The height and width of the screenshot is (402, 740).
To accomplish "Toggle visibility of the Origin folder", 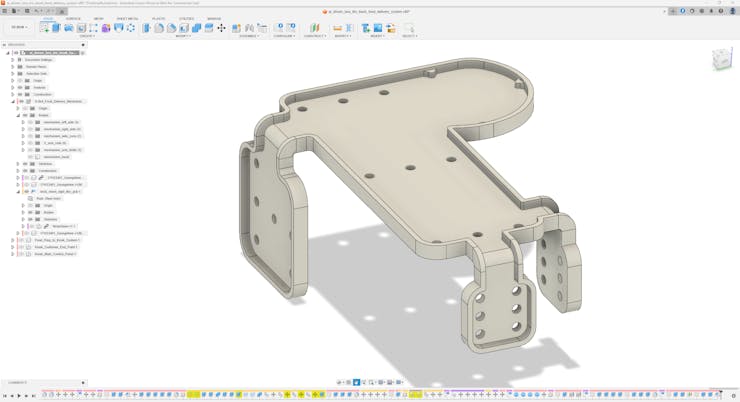I will (20, 80).
